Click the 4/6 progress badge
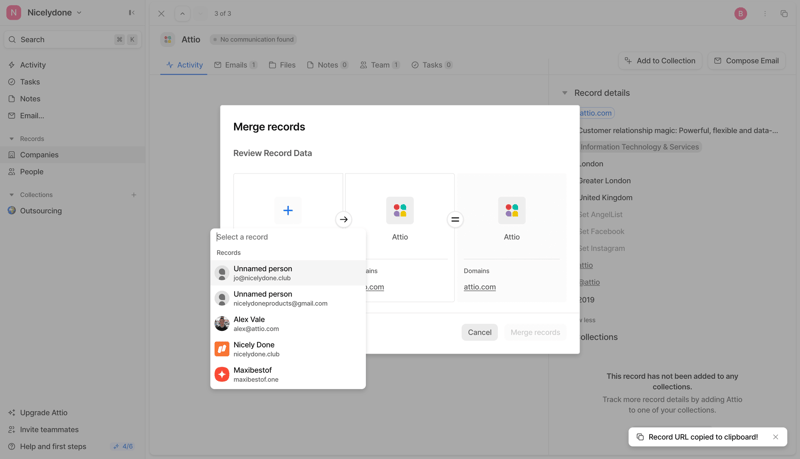The image size is (800, 459). (x=123, y=446)
